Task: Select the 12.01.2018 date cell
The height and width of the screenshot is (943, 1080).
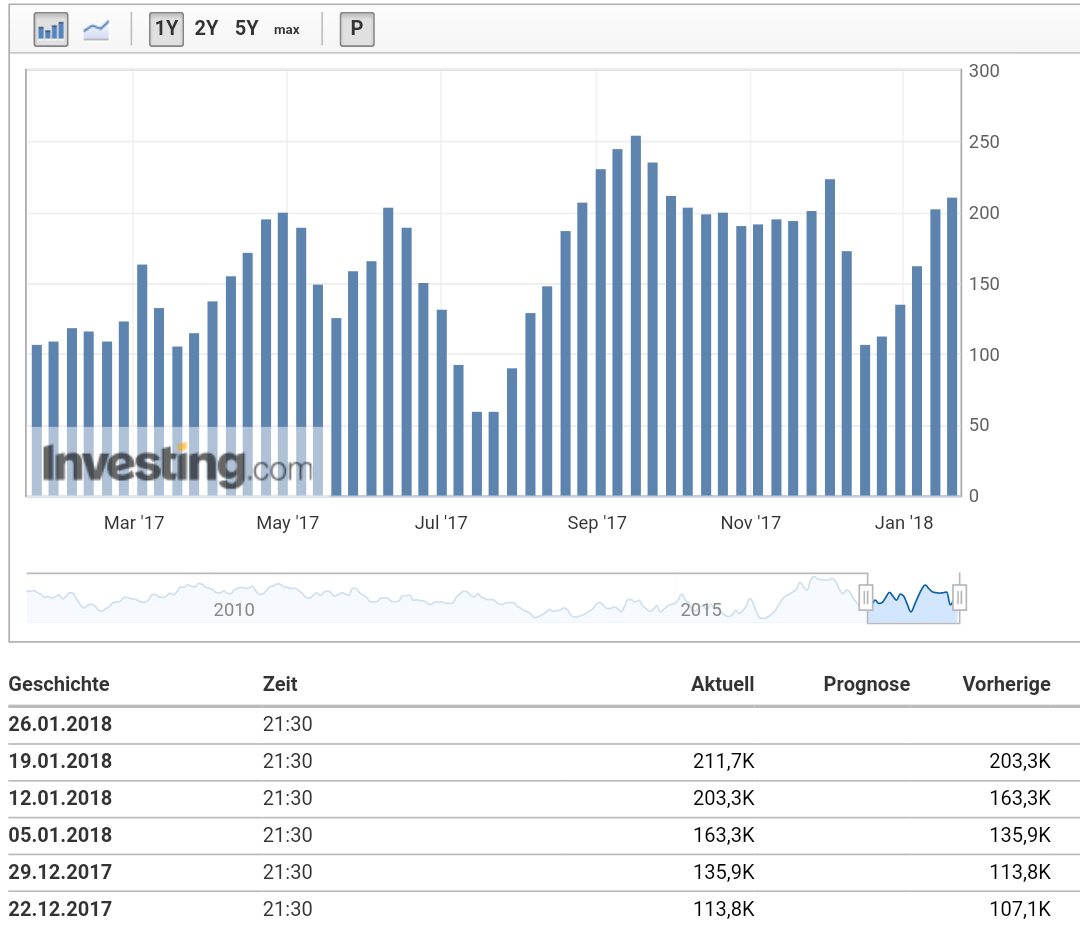Action: (60, 798)
